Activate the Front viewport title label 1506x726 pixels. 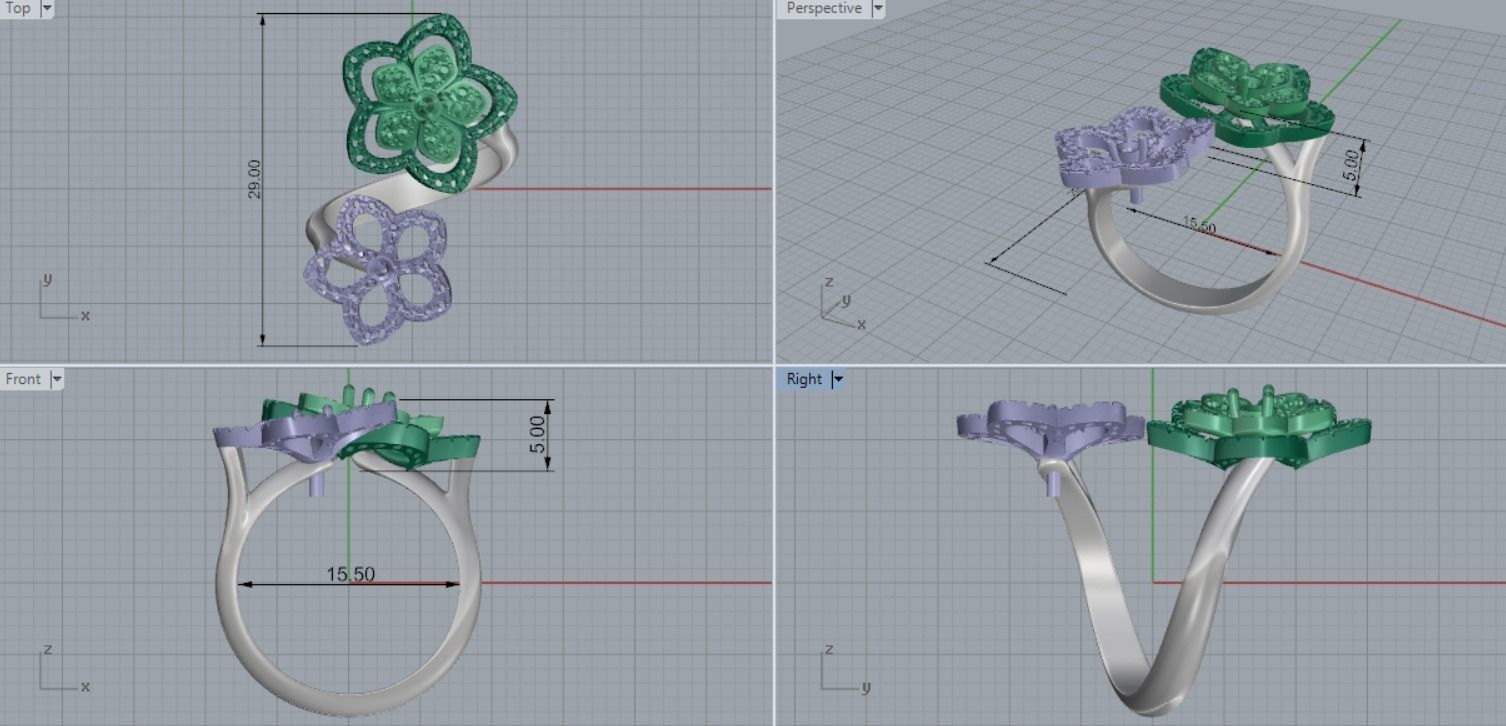click(23, 379)
